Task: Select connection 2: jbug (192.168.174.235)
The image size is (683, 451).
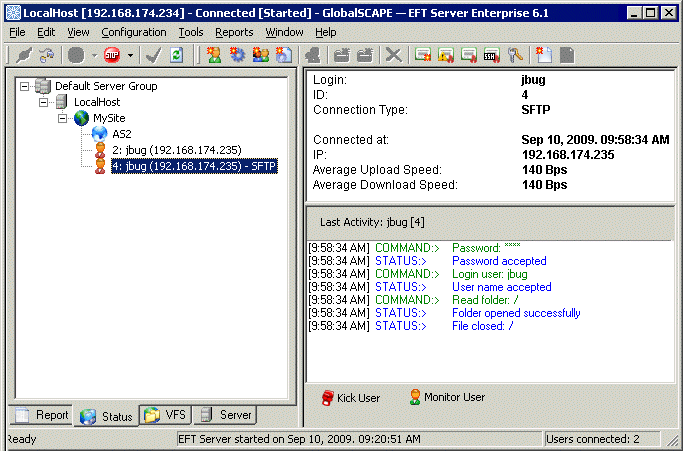Action: click(x=176, y=150)
